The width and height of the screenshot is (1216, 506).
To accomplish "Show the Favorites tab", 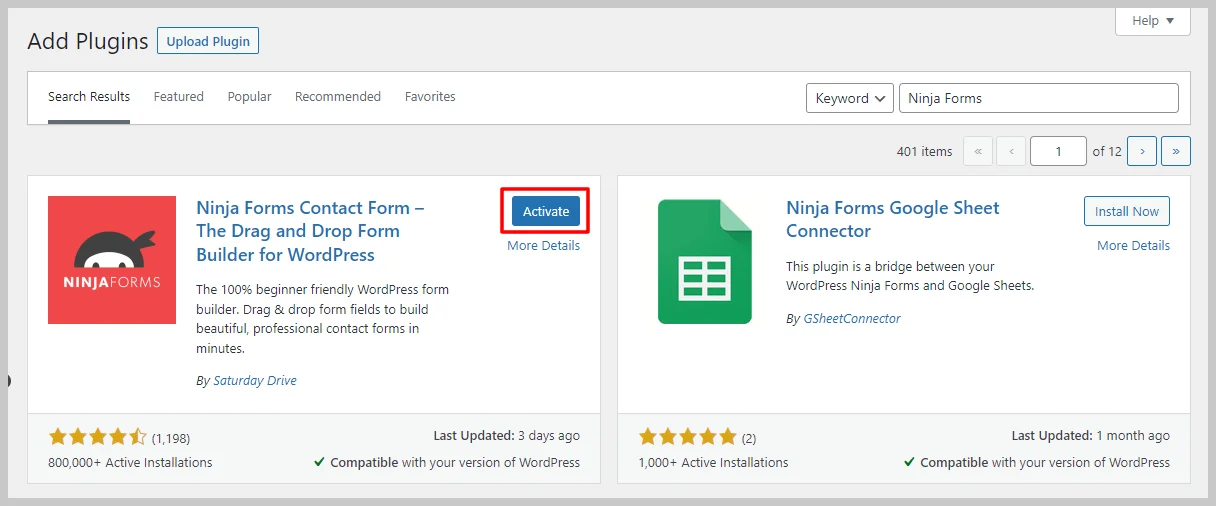I will coord(430,97).
